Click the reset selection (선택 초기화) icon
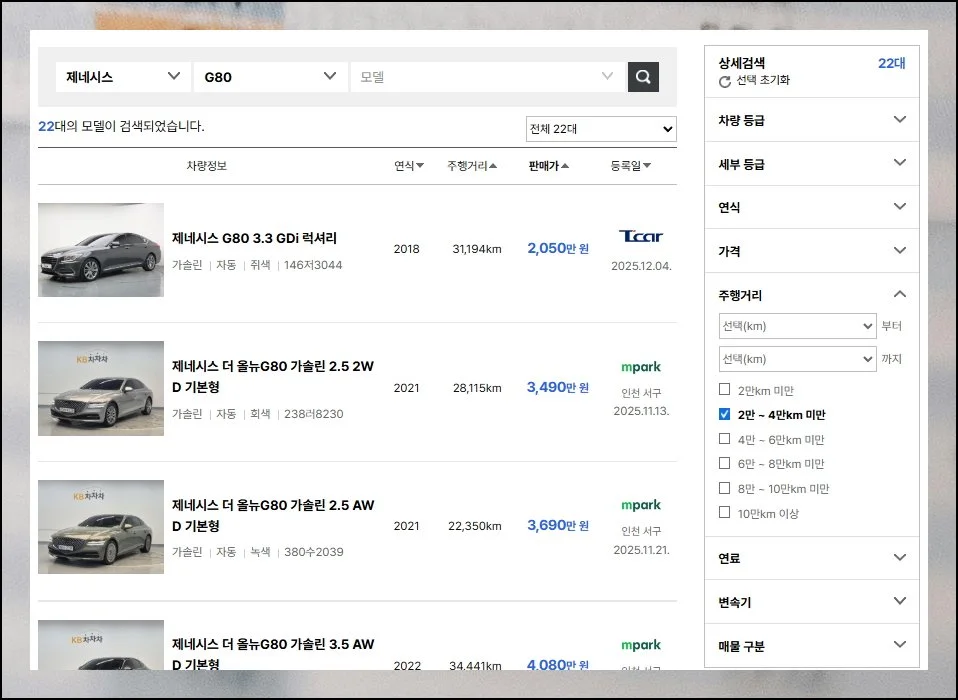This screenshot has width=958, height=700. point(725,81)
